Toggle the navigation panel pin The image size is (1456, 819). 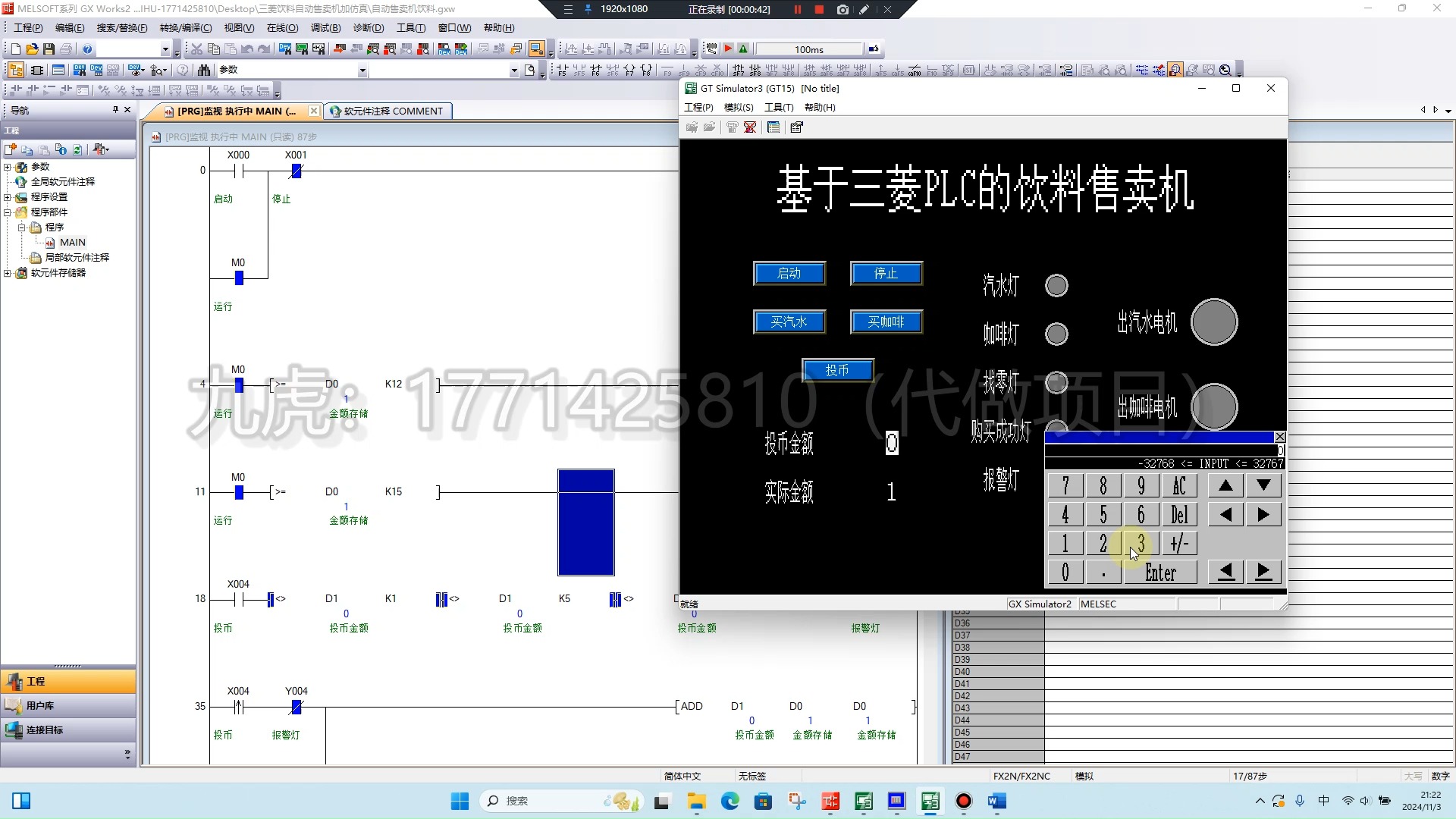point(115,110)
